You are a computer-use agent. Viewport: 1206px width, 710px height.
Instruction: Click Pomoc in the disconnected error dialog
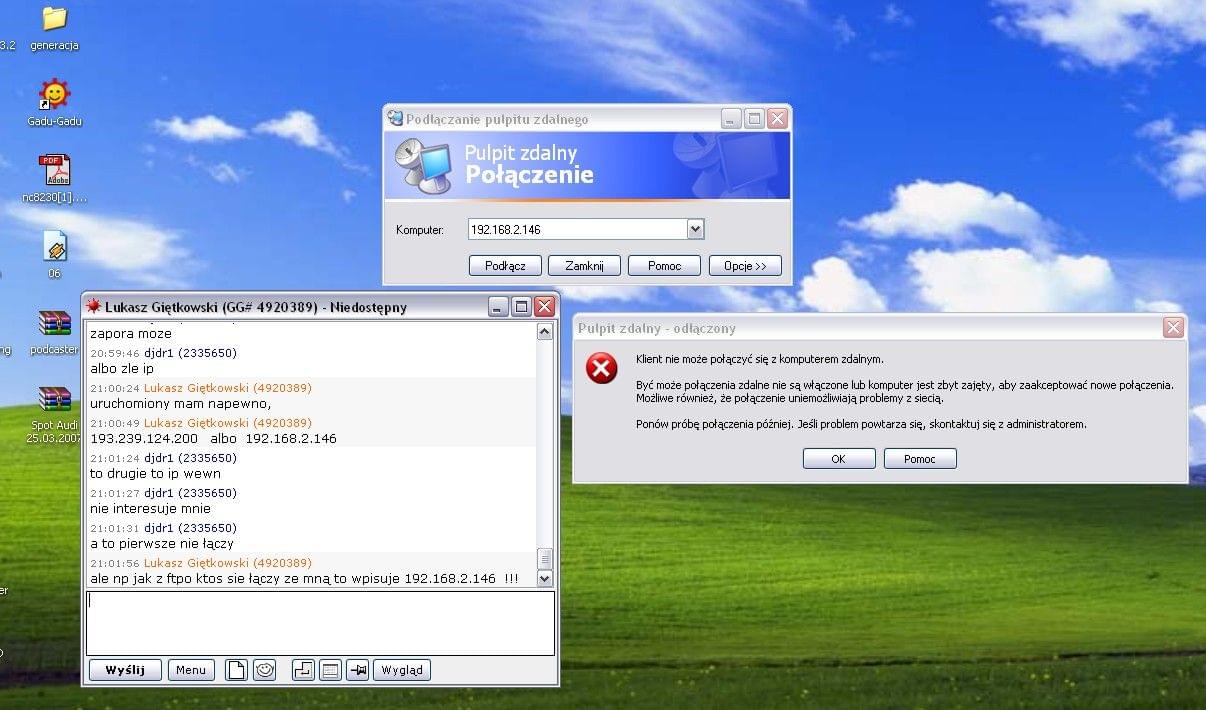920,459
